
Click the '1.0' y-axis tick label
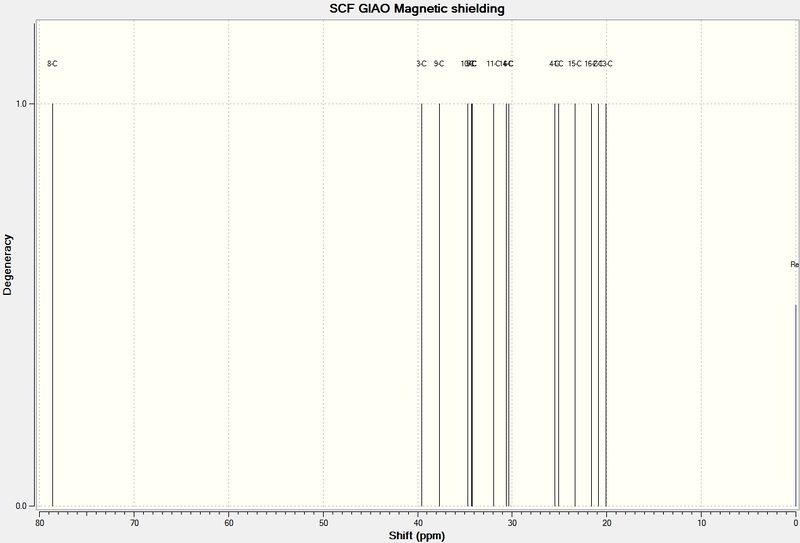[21, 104]
